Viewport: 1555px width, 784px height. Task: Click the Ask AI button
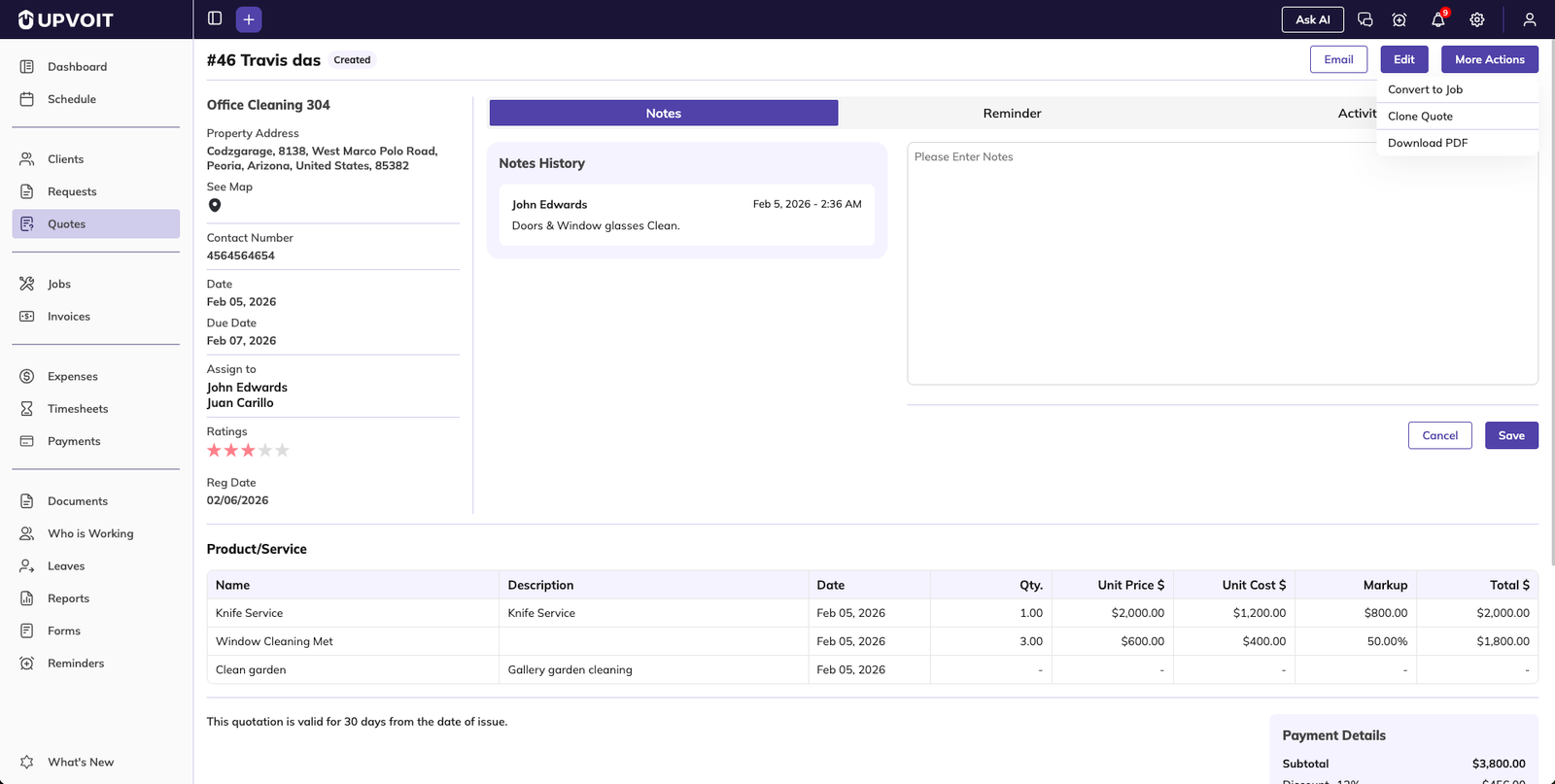(1312, 19)
